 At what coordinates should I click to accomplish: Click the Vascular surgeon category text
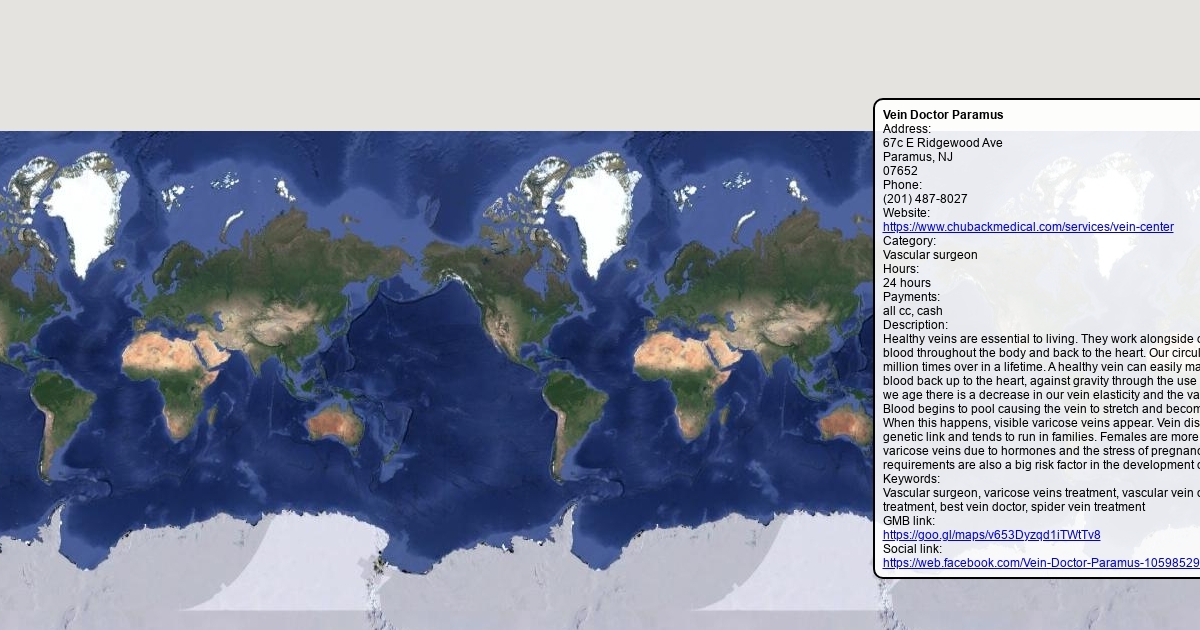tap(930, 255)
